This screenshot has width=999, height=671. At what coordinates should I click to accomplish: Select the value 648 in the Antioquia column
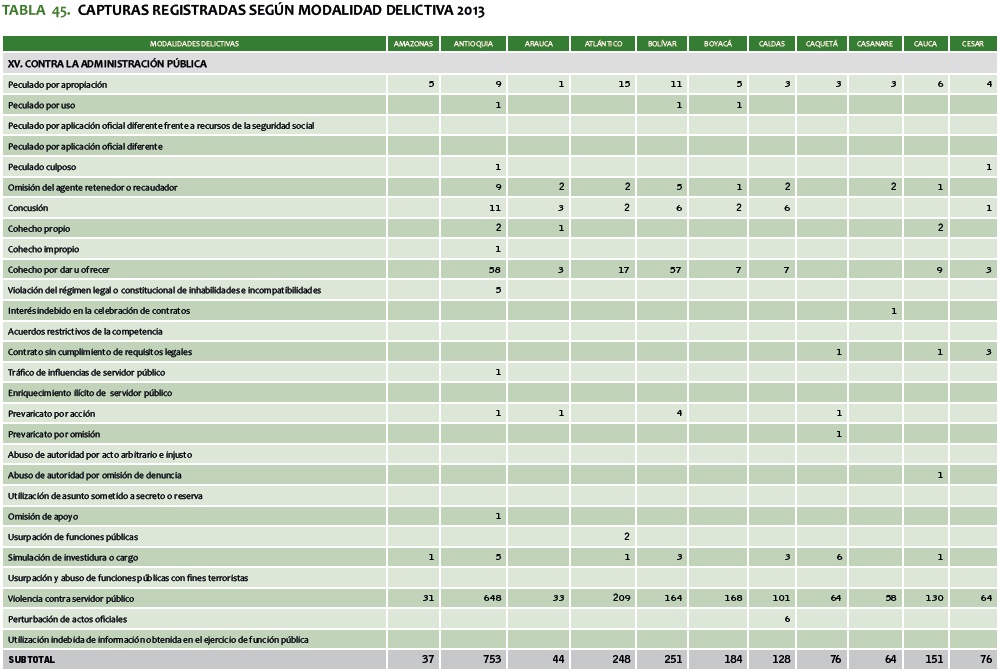(491, 598)
